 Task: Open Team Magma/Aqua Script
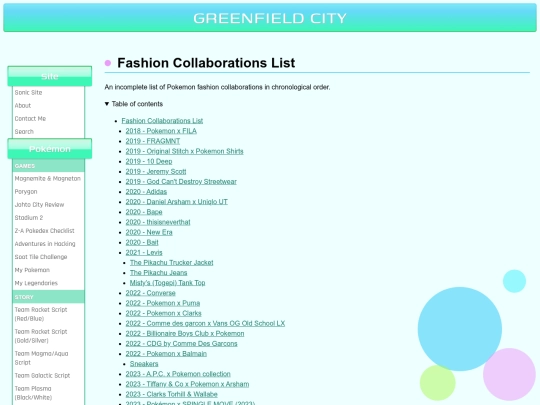[x=41, y=358]
